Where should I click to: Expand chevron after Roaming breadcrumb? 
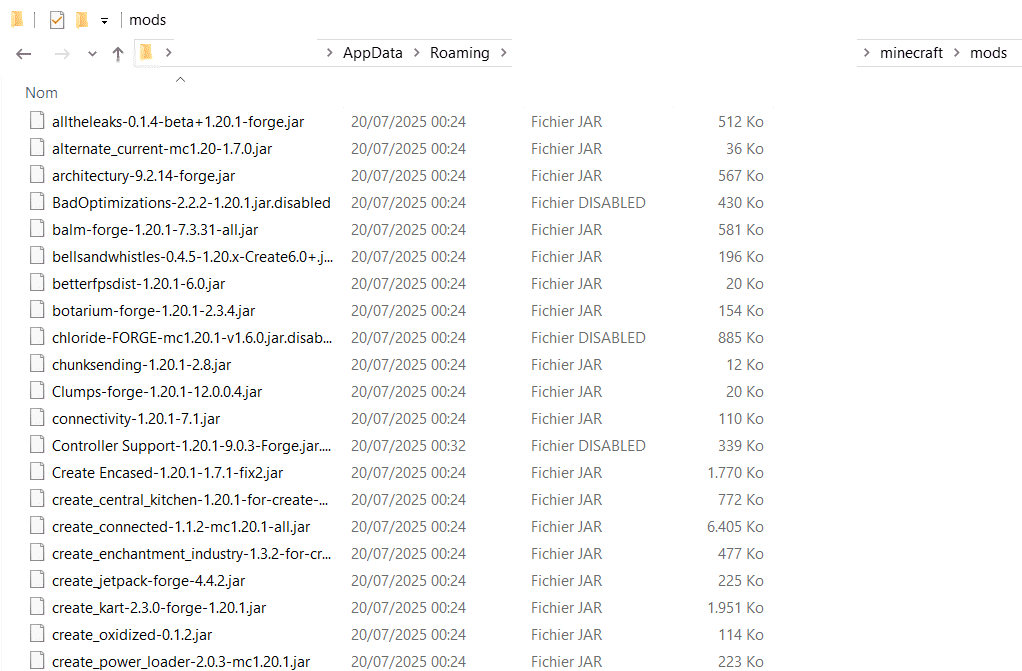(x=504, y=53)
